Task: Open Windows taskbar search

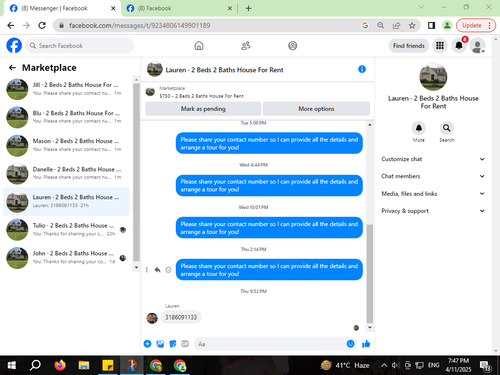Action: click(x=35, y=366)
